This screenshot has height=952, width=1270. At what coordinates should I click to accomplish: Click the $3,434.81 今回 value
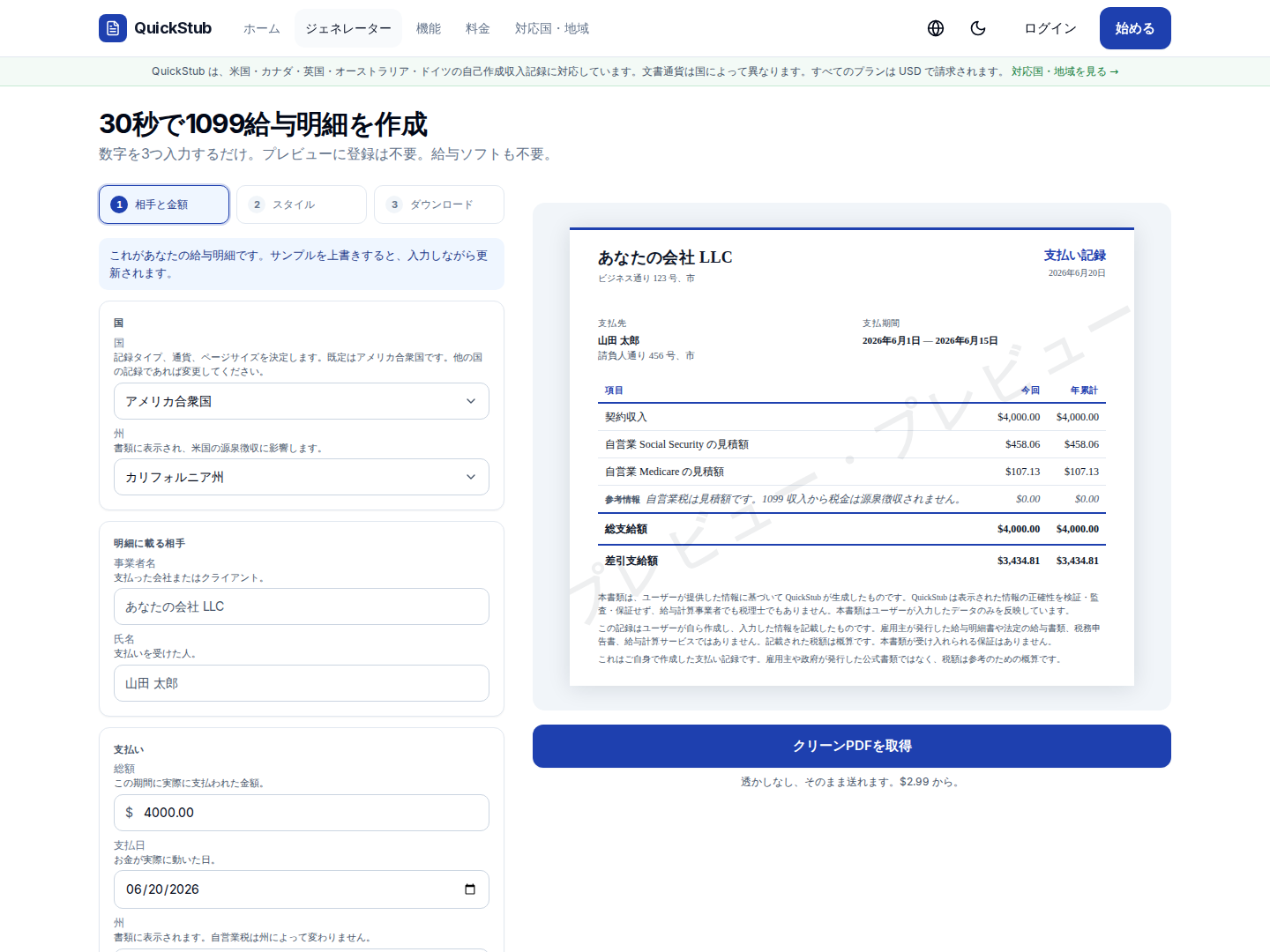pos(1019,561)
